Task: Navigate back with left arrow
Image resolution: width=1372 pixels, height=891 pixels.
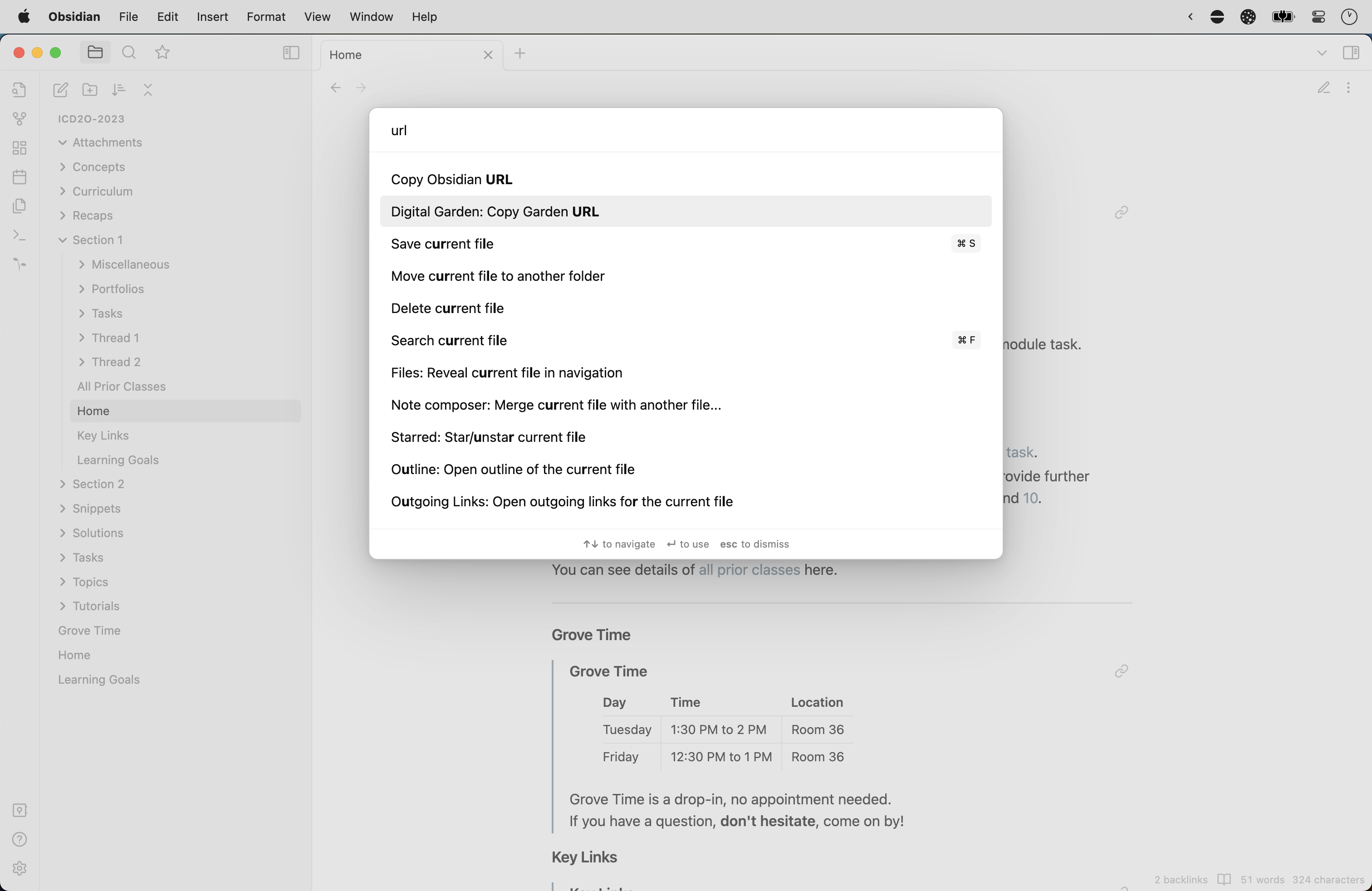Action: pos(335,88)
